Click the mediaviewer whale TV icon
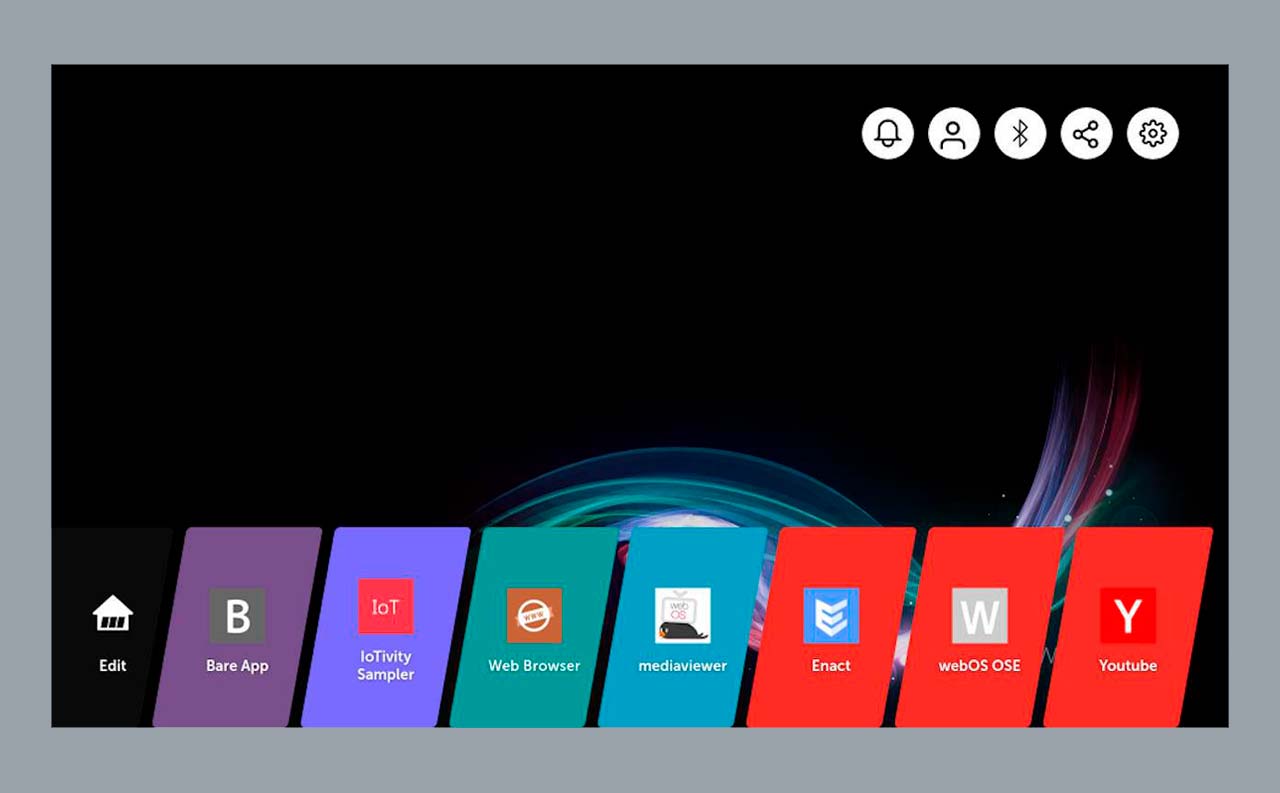The height and width of the screenshot is (793, 1280). coord(683,615)
